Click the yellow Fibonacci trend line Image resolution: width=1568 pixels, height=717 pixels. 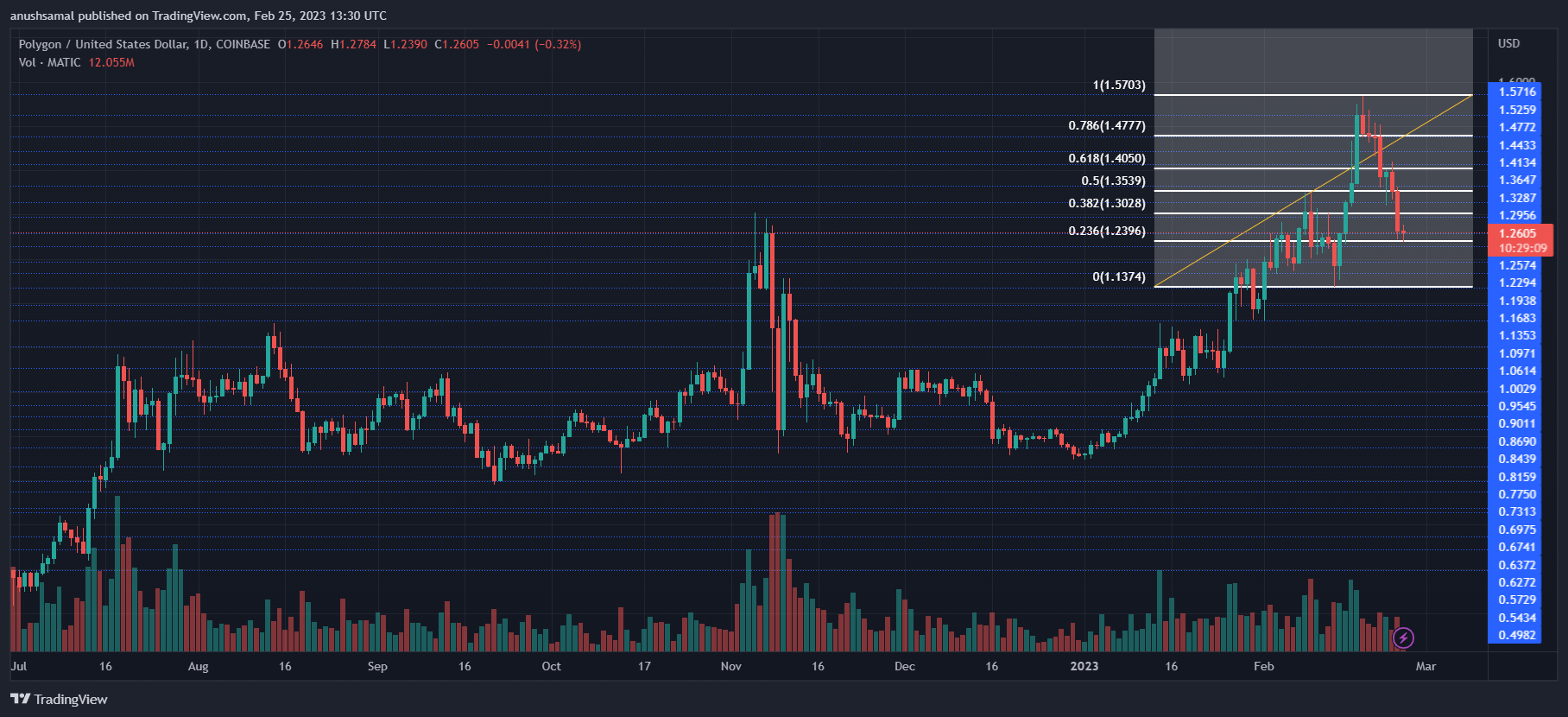pyautogui.click(x=1312, y=191)
